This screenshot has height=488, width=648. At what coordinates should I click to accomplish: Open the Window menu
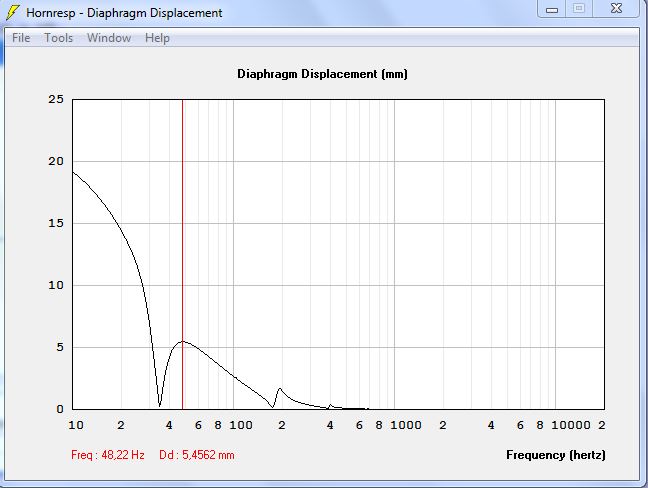tap(109, 38)
